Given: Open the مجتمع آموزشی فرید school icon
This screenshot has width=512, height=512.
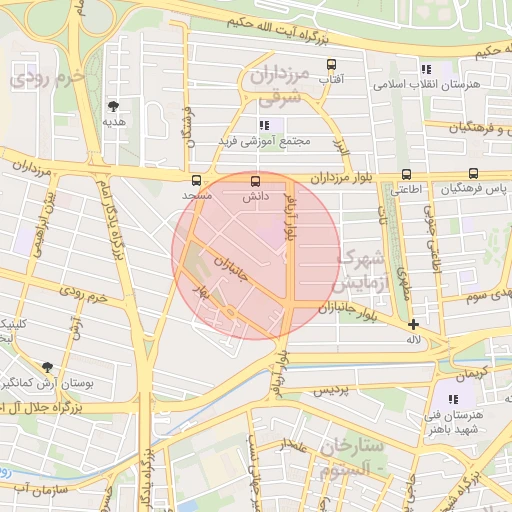Looking at the screenshot, I should click(x=264, y=126).
